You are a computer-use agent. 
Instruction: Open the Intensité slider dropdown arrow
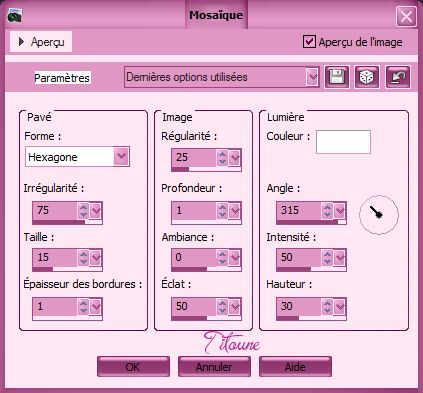pyautogui.click(x=340, y=258)
